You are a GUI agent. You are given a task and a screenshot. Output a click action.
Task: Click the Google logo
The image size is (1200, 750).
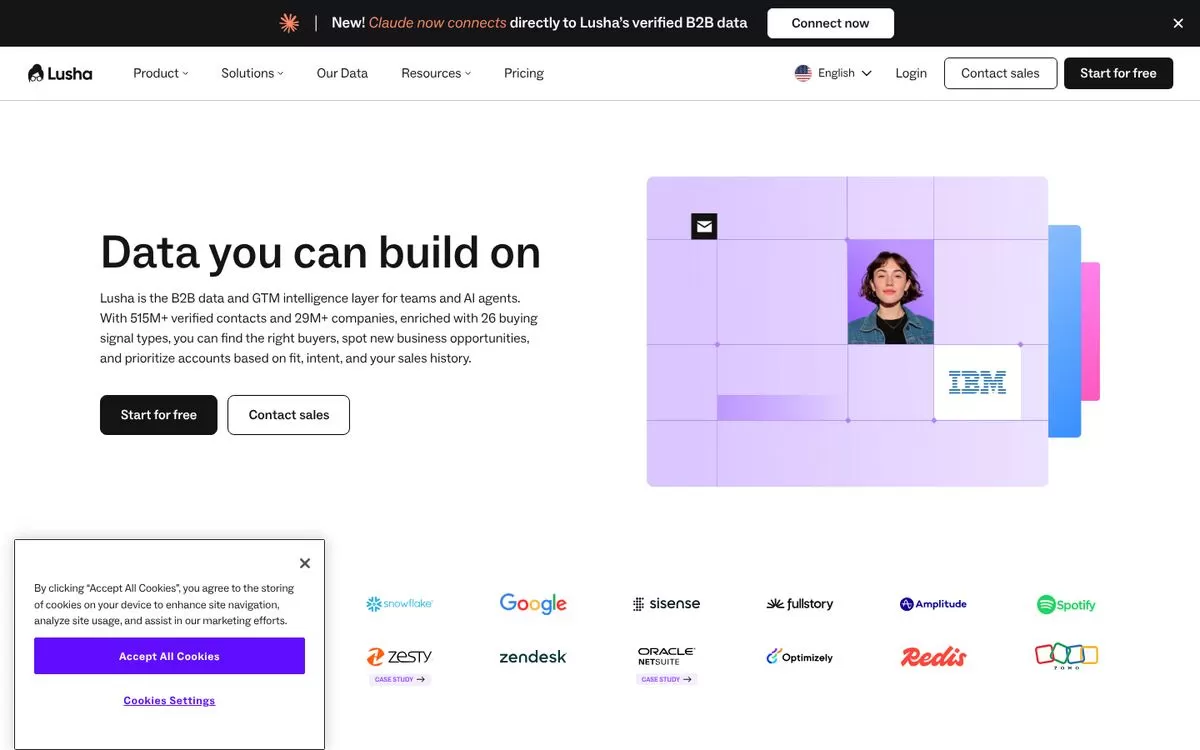(533, 604)
